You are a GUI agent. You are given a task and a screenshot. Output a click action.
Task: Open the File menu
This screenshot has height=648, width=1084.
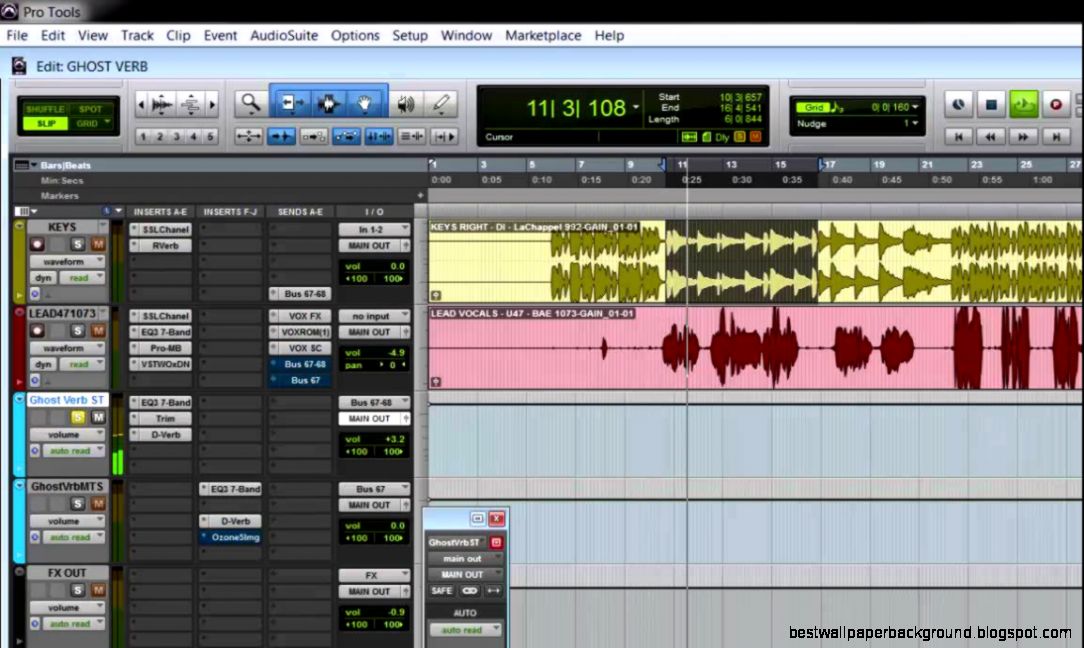coord(17,35)
